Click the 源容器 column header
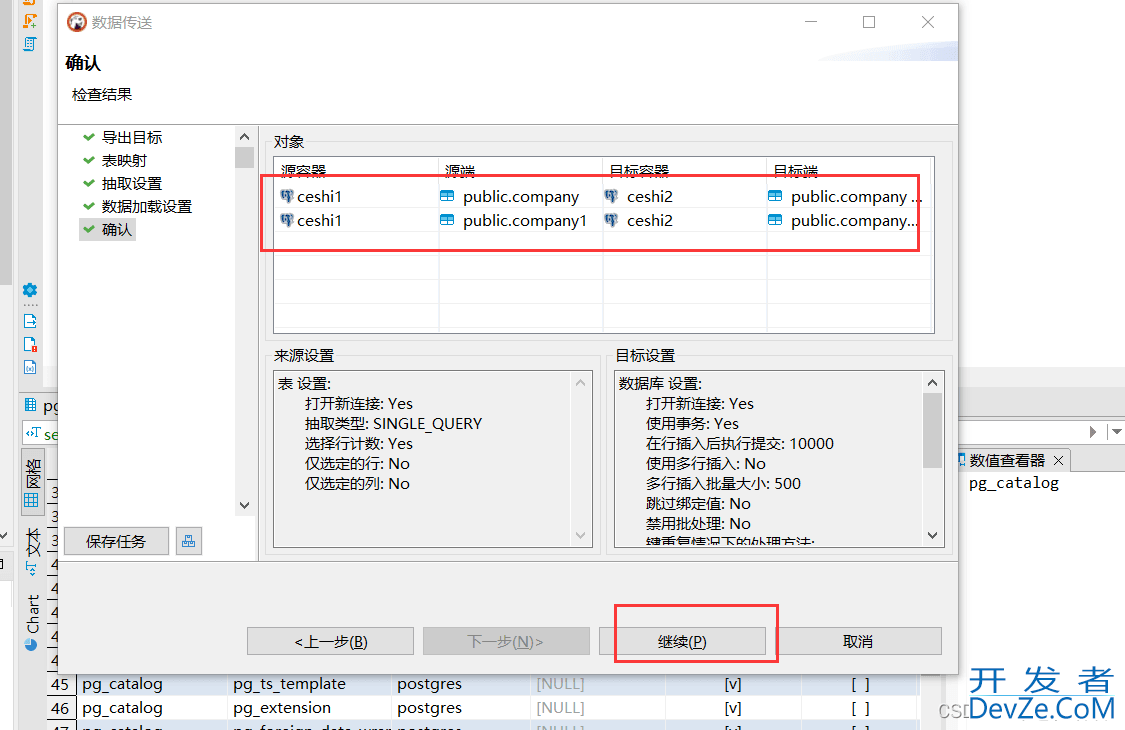 pos(356,171)
